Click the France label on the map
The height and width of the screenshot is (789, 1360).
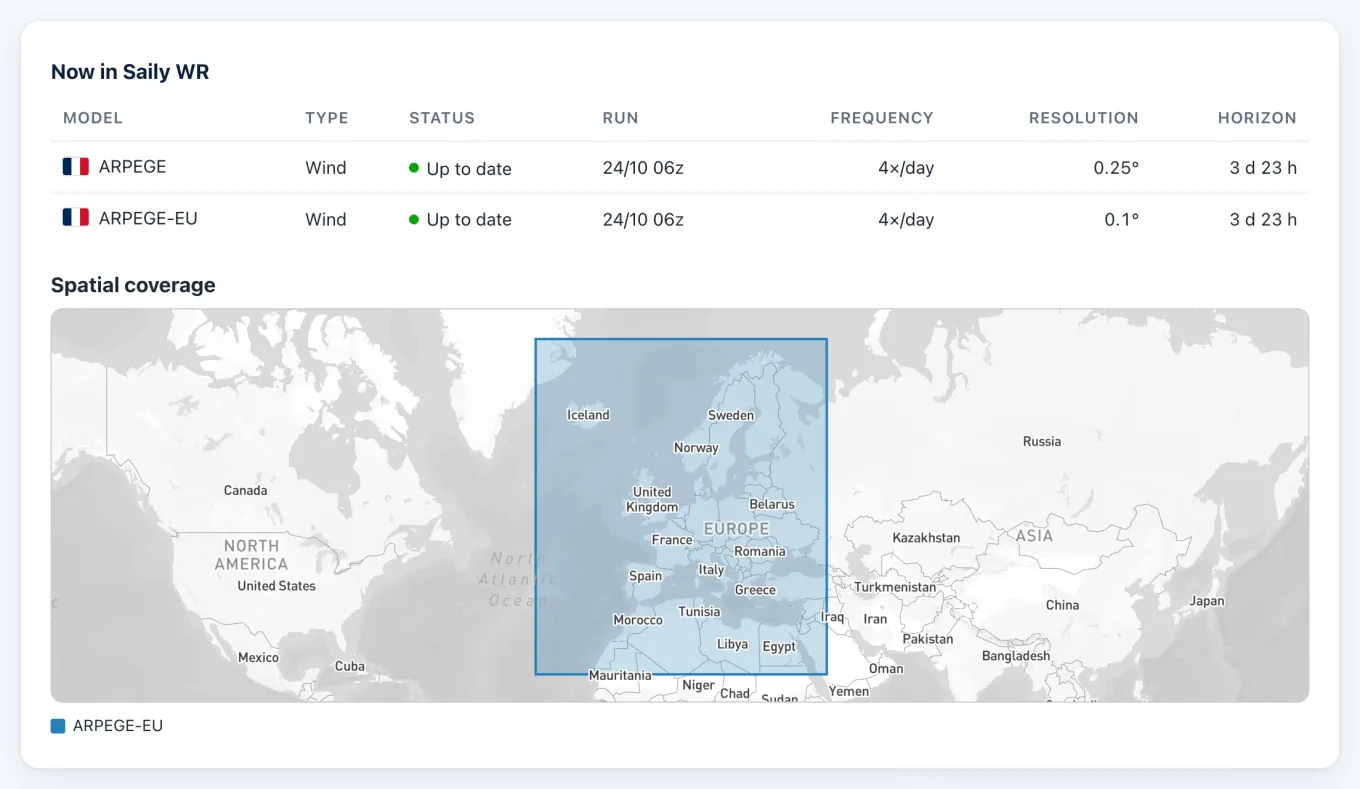click(x=672, y=540)
